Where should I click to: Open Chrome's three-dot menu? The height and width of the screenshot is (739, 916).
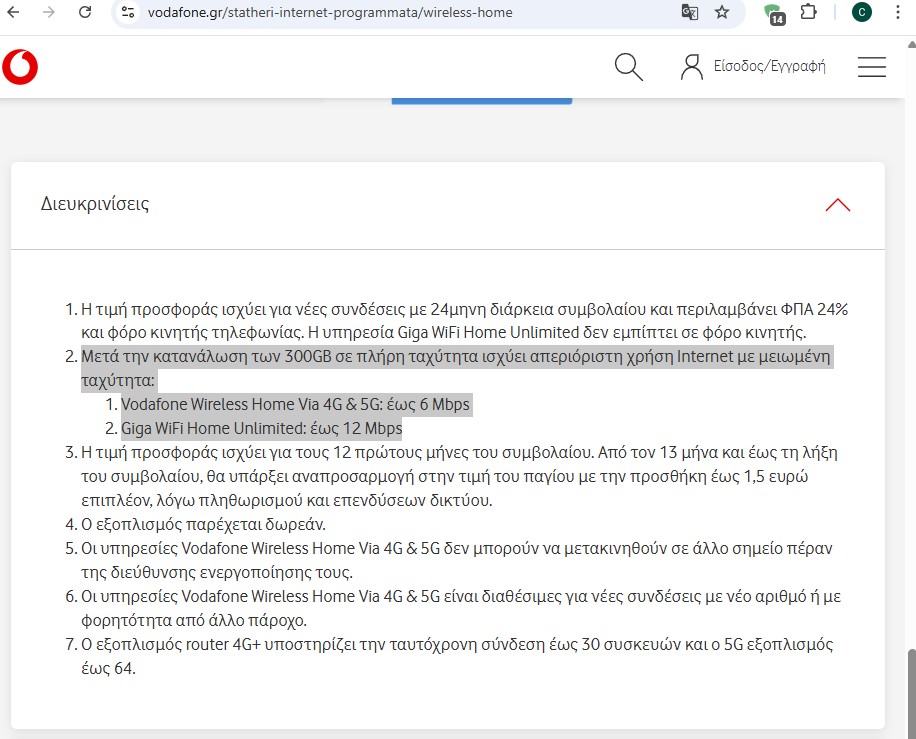click(x=899, y=12)
